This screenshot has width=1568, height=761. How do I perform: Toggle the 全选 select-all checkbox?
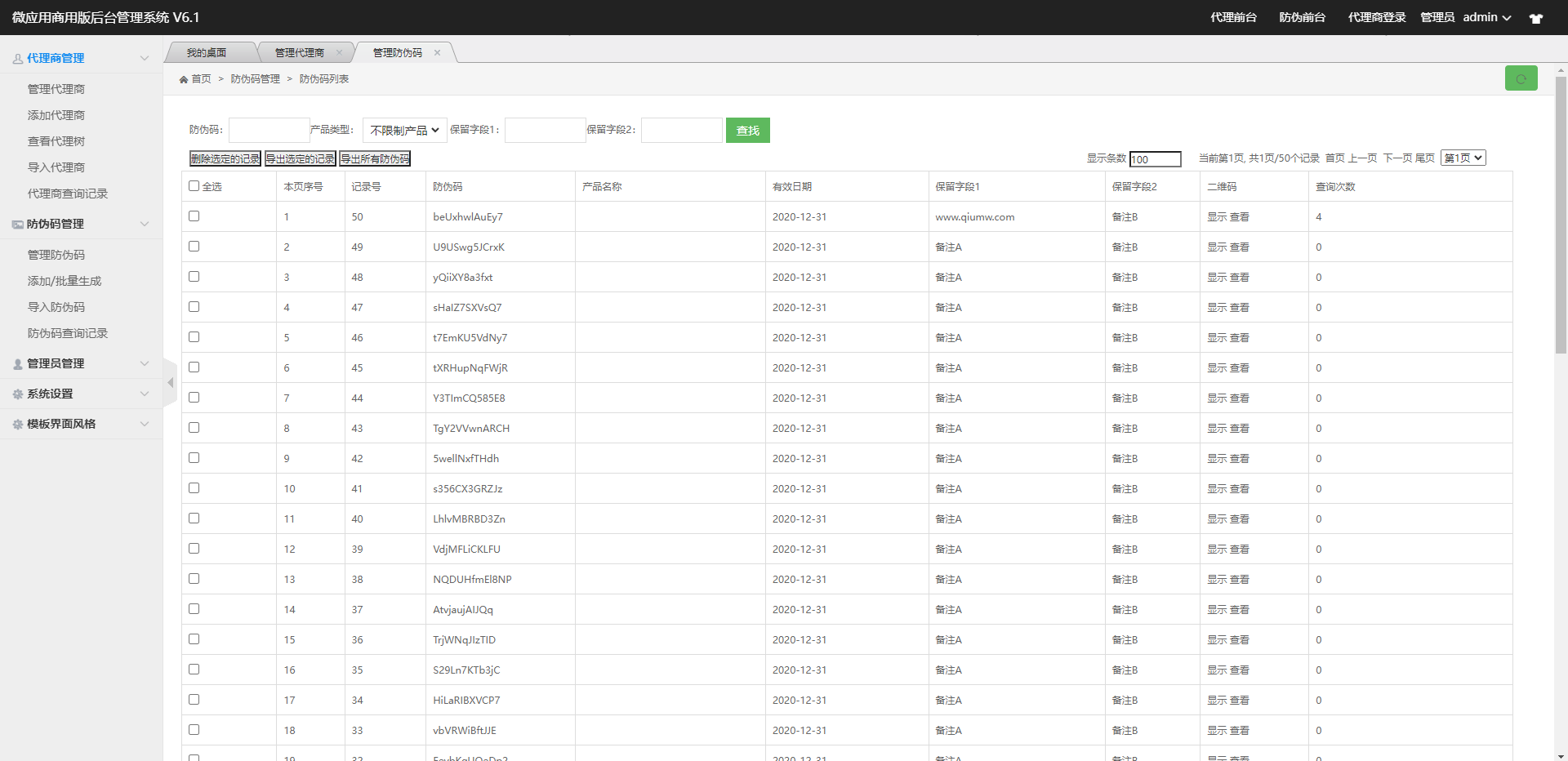click(x=194, y=186)
